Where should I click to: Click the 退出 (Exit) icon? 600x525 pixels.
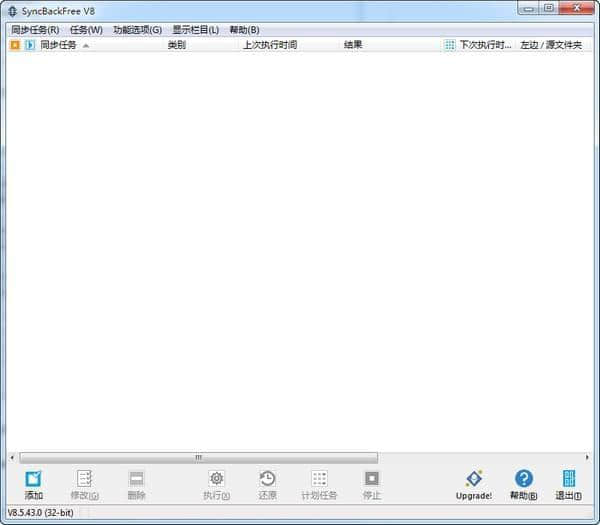click(x=569, y=478)
